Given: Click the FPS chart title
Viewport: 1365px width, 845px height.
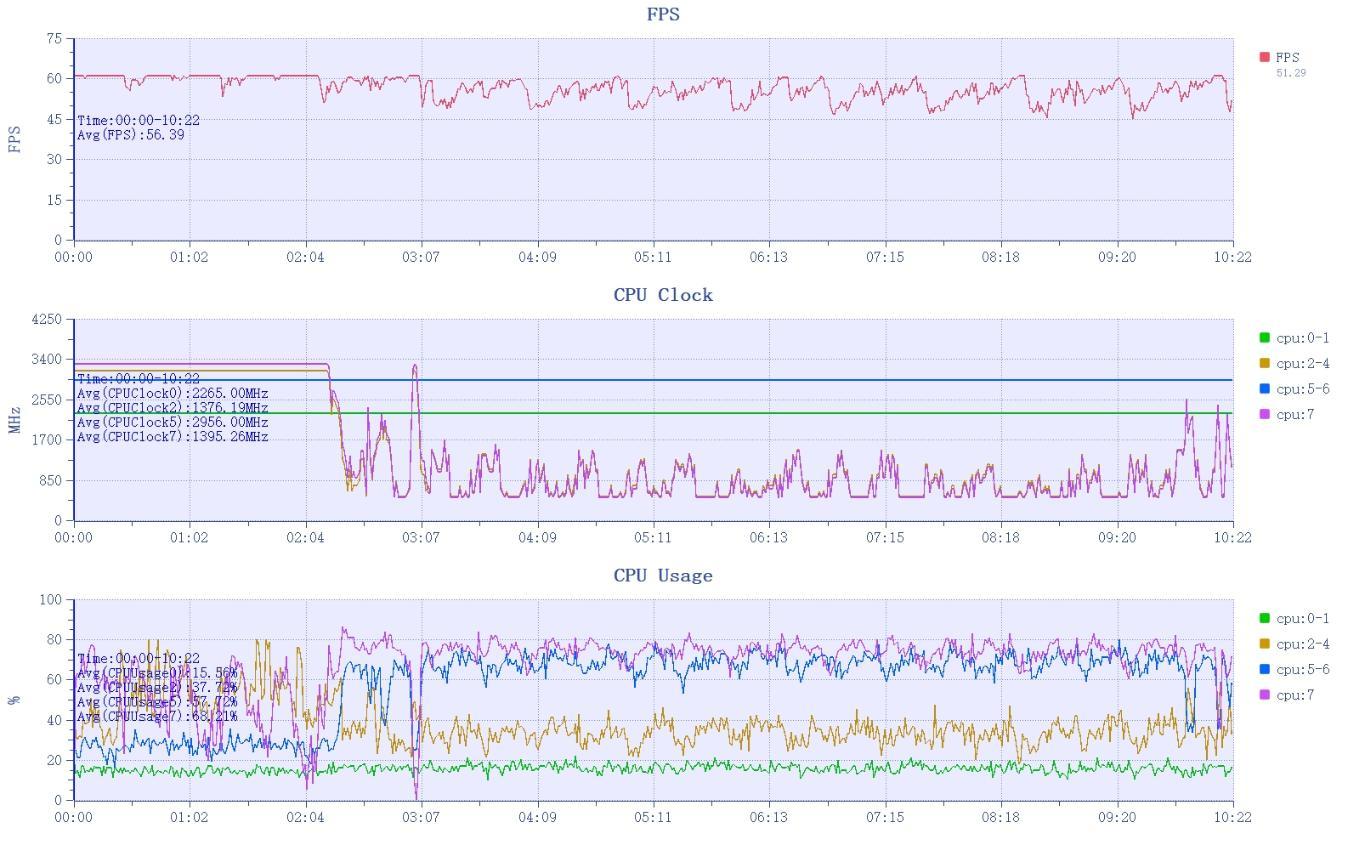Looking at the screenshot, I should 664,14.
